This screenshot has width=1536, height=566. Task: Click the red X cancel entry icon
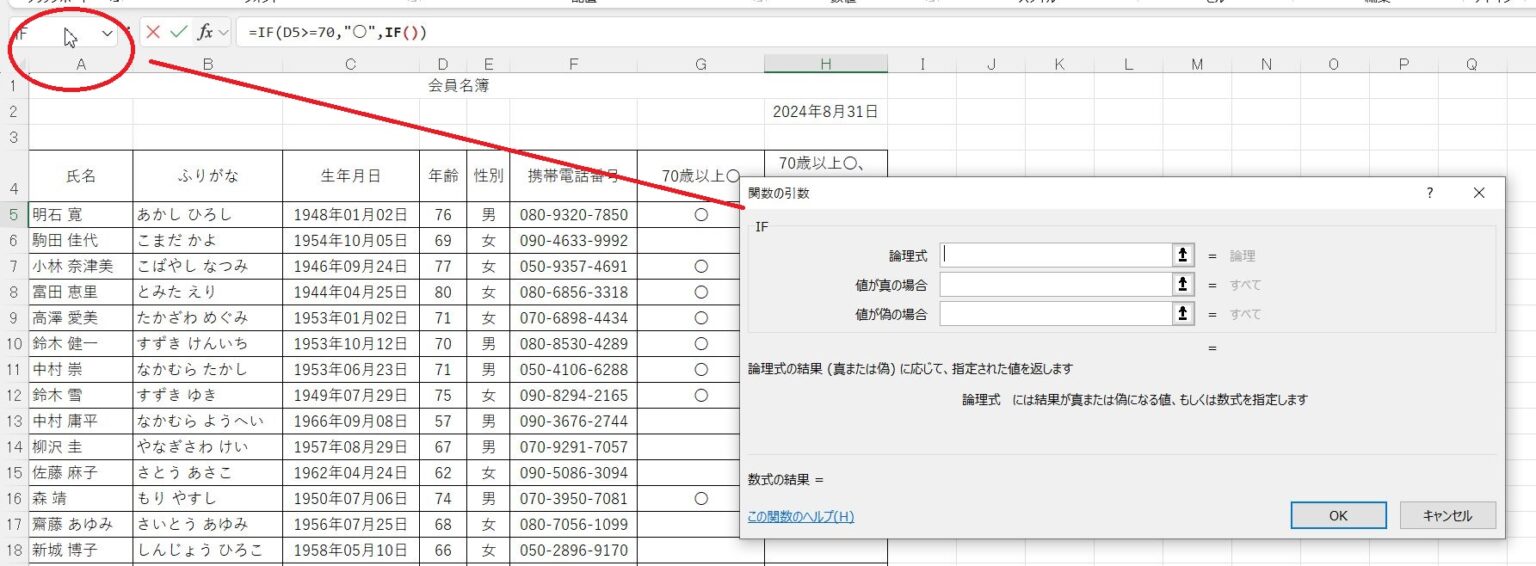tap(153, 32)
